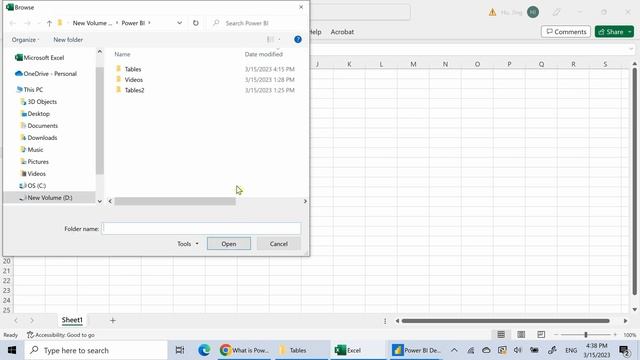
Task: Select the Tables folder
Action: coord(133,69)
